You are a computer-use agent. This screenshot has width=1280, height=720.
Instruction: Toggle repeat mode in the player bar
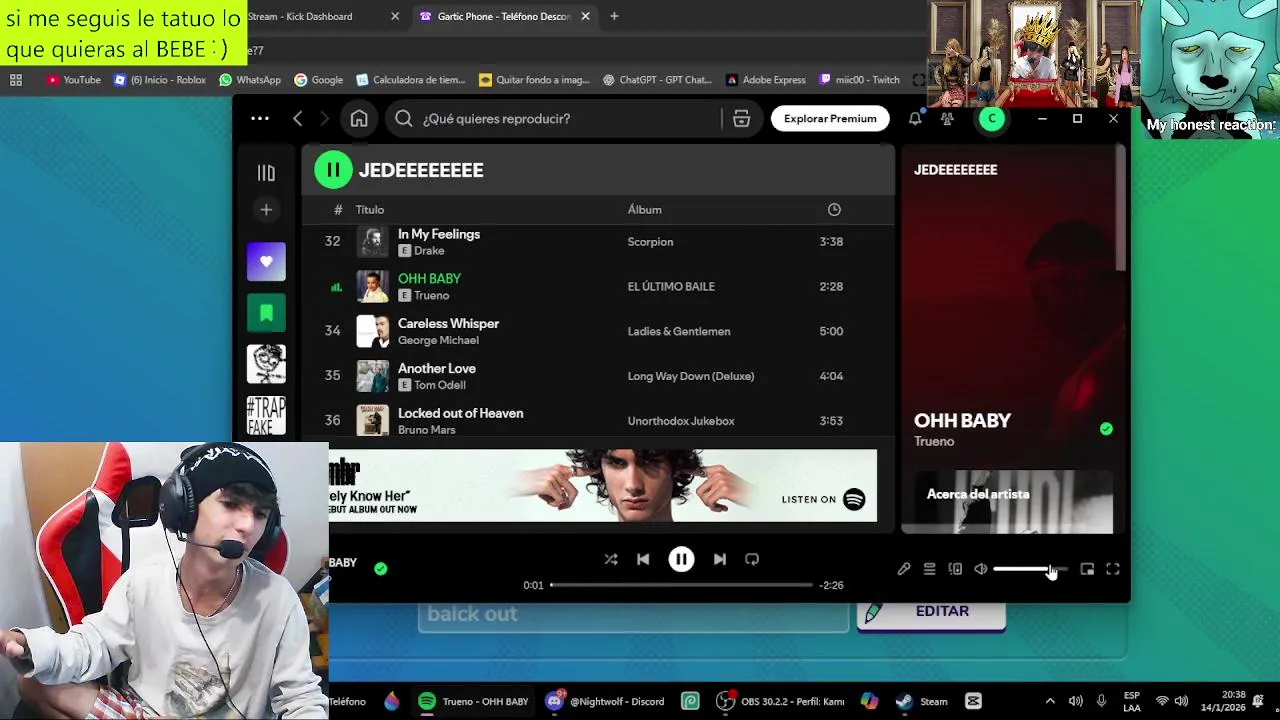pos(752,560)
